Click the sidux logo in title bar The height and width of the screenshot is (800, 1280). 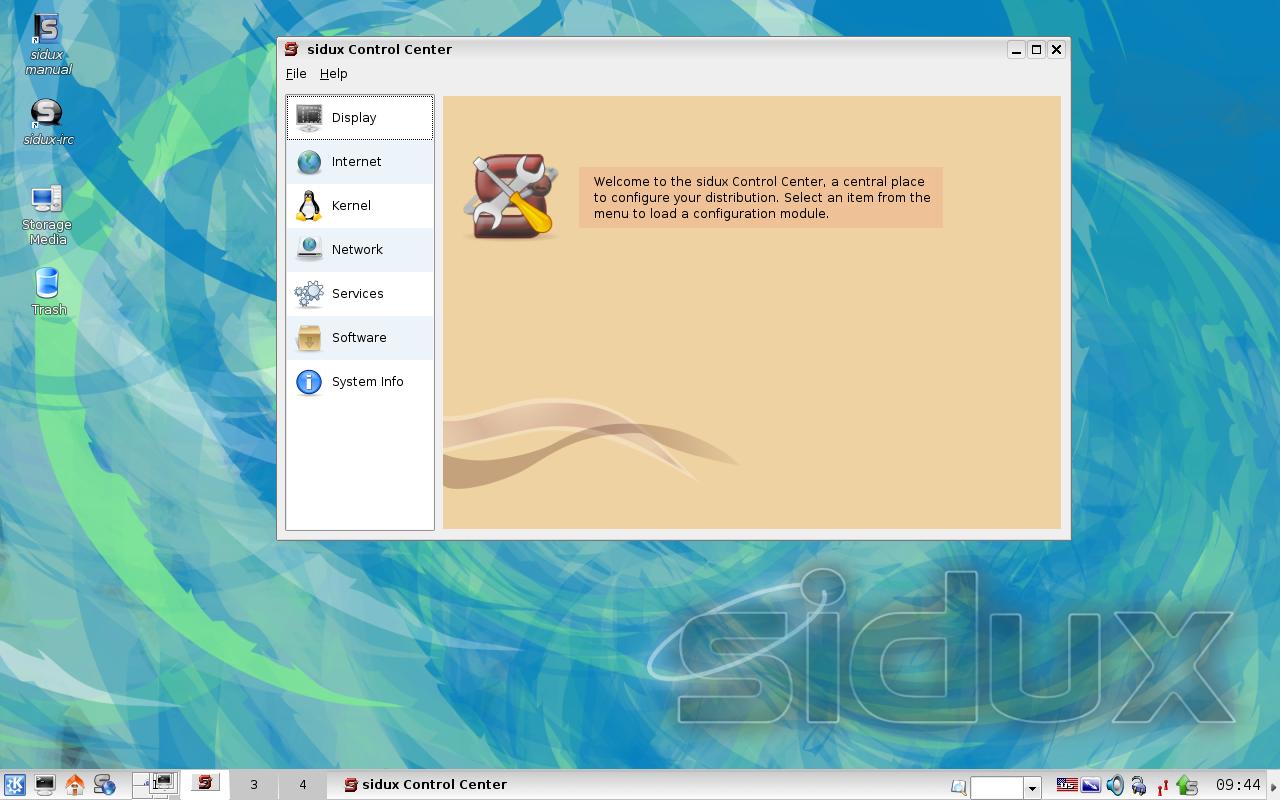coord(291,49)
